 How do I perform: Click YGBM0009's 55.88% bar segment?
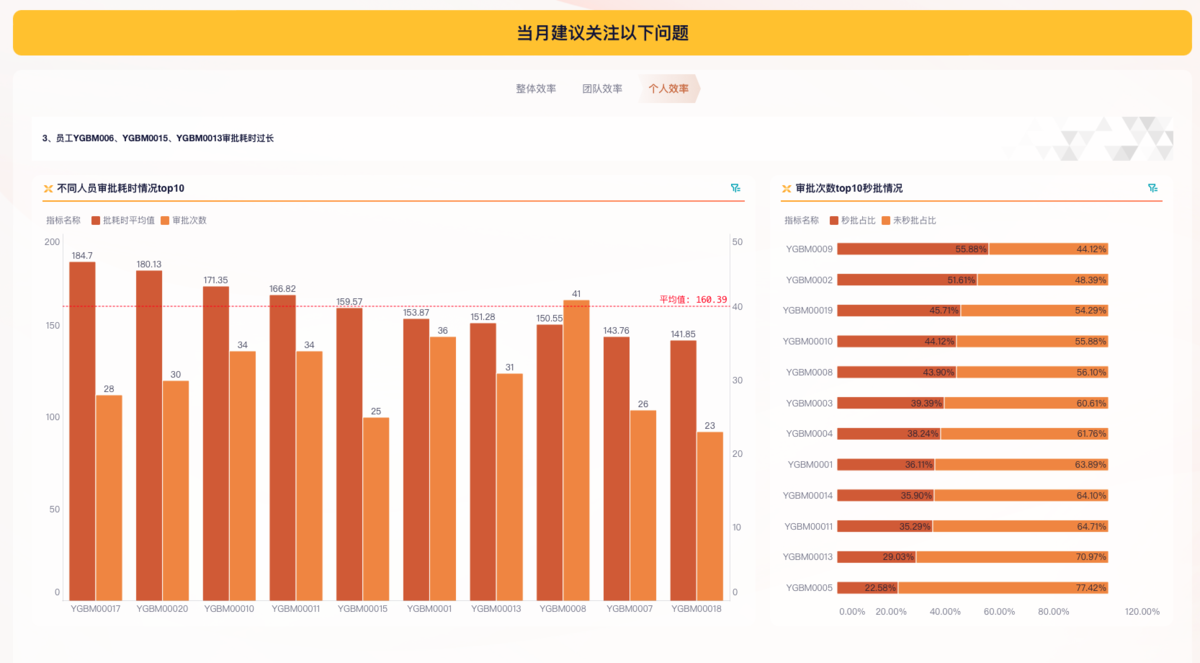[x=910, y=248]
